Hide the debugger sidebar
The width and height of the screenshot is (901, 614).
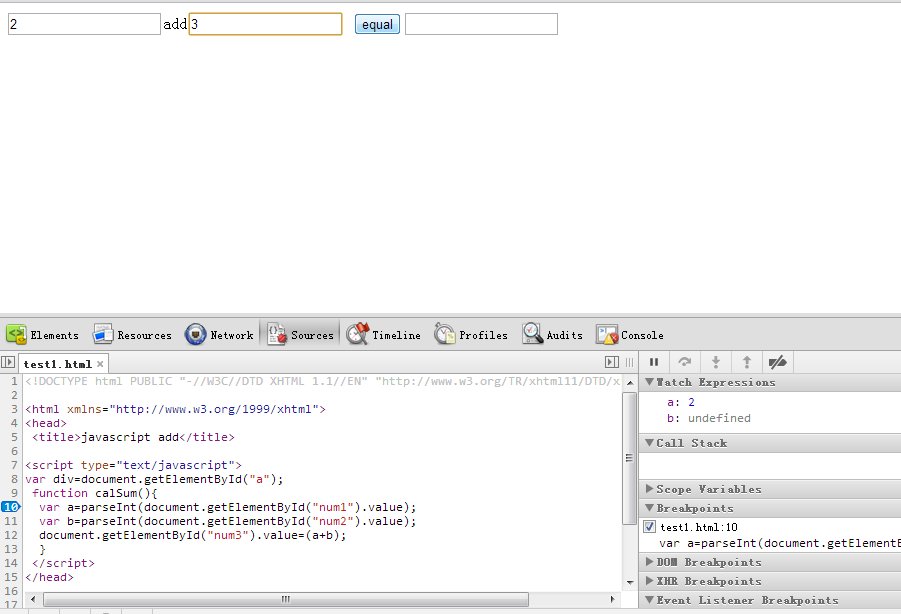pyautogui.click(x=612, y=362)
